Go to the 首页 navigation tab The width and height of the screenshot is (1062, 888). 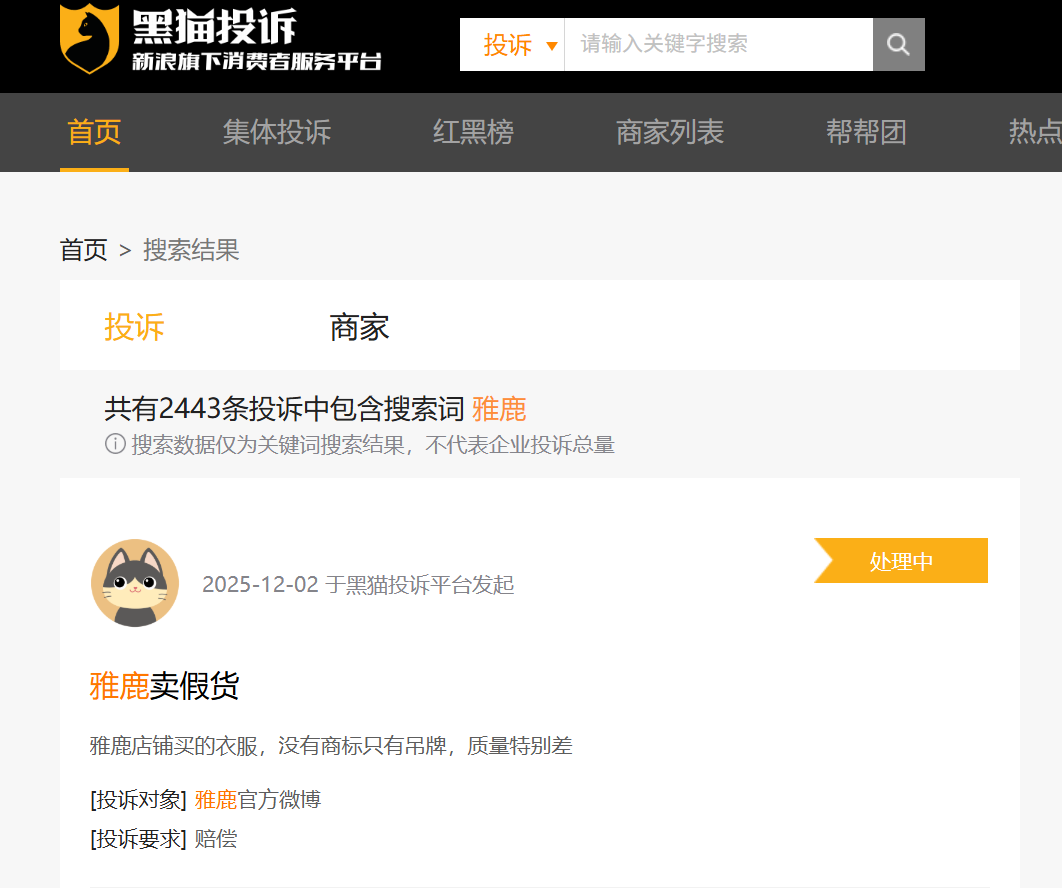point(94,132)
